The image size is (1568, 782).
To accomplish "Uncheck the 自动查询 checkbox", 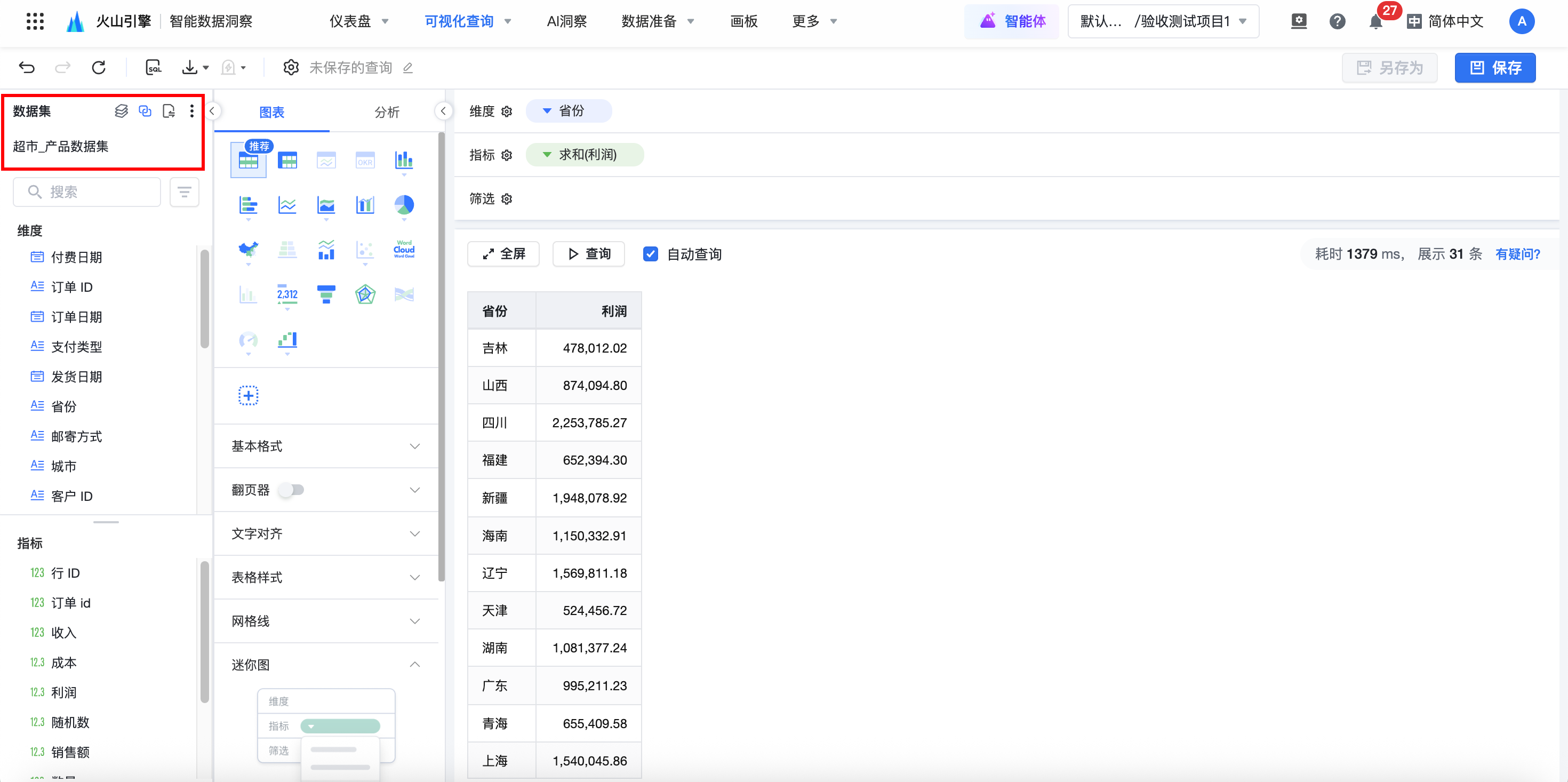I will tap(650, 254).
